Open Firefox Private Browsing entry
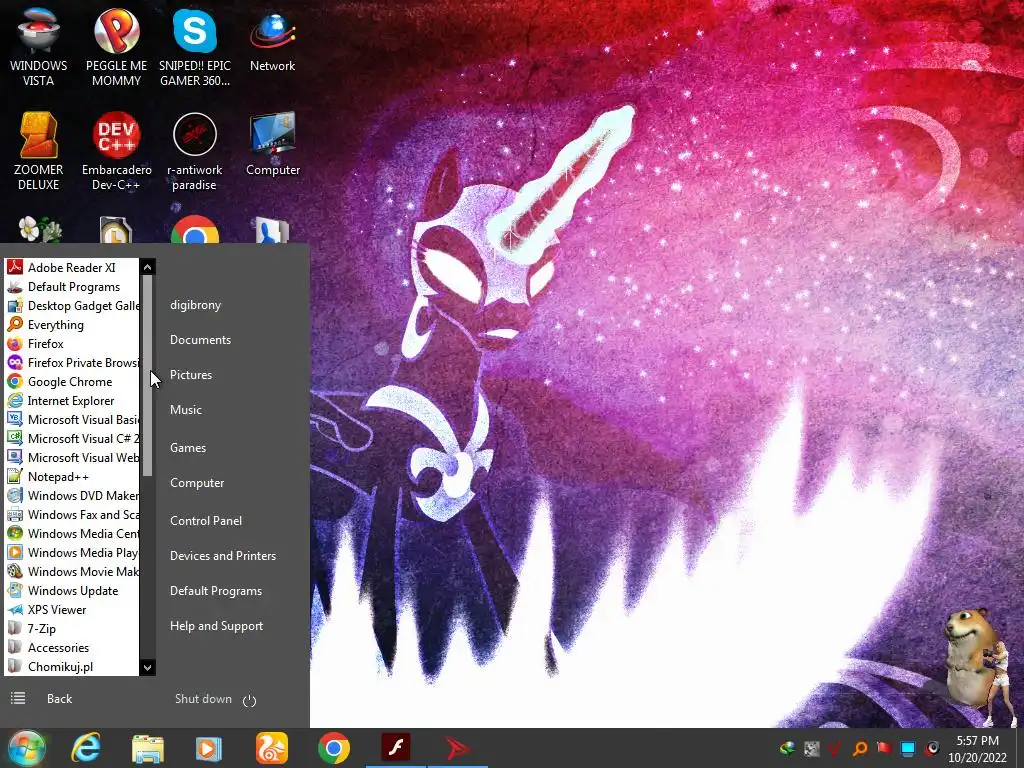The height and width of the screenshot is (768, 1024). point(72,362)
